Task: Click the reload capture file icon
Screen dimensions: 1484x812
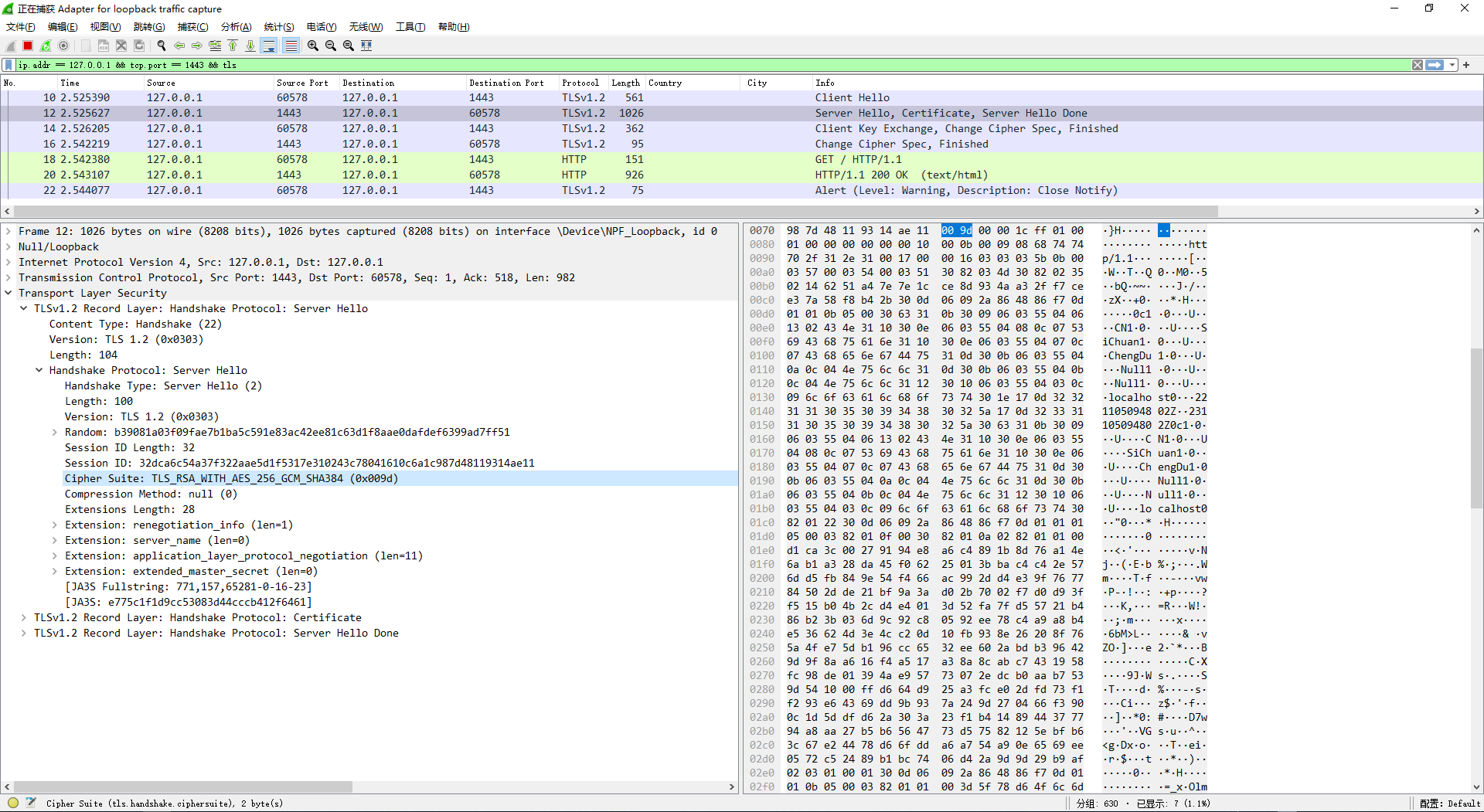Action: click(139, 46)
